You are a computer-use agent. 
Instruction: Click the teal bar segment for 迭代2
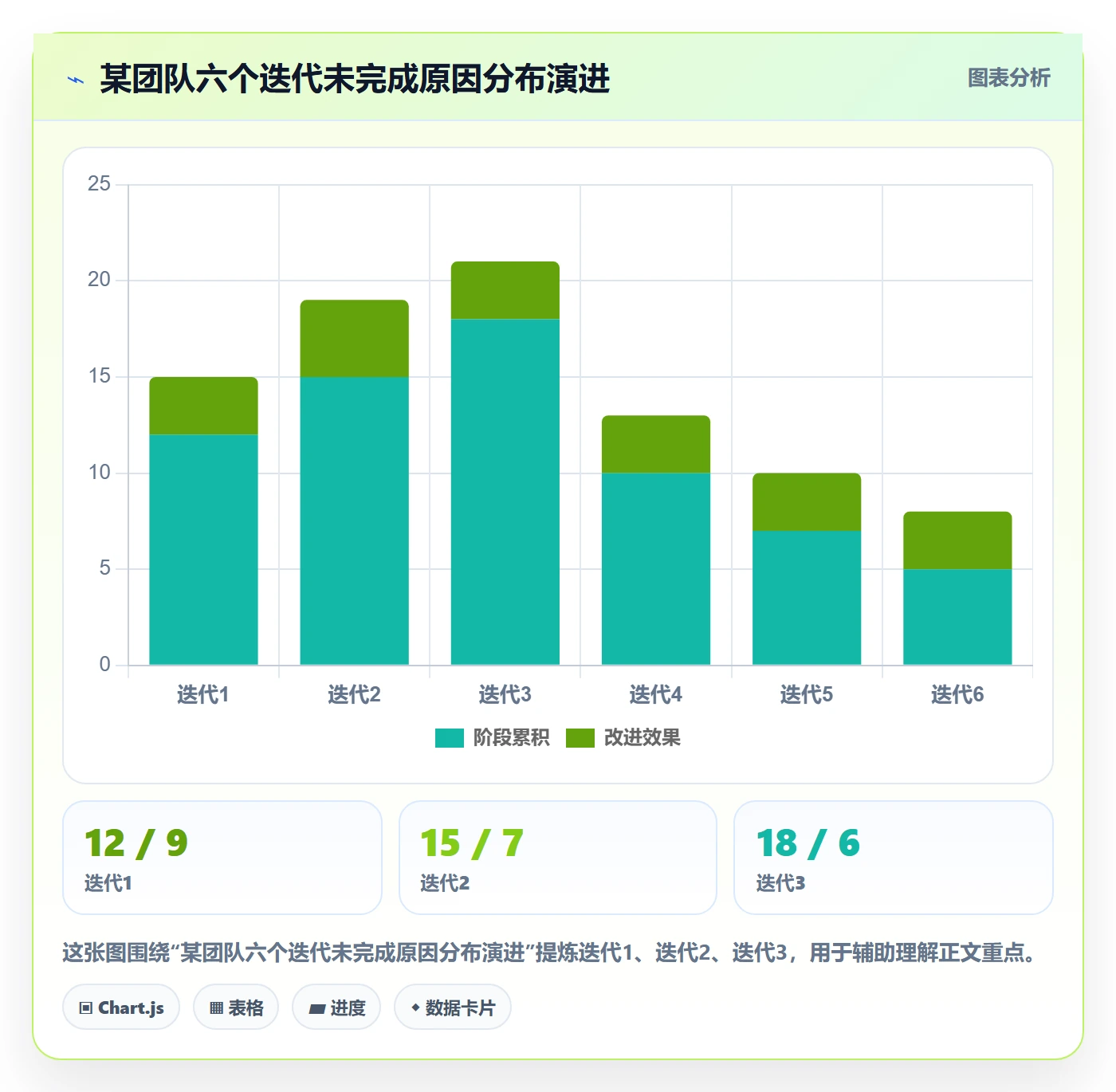click(x=354, y=520)
